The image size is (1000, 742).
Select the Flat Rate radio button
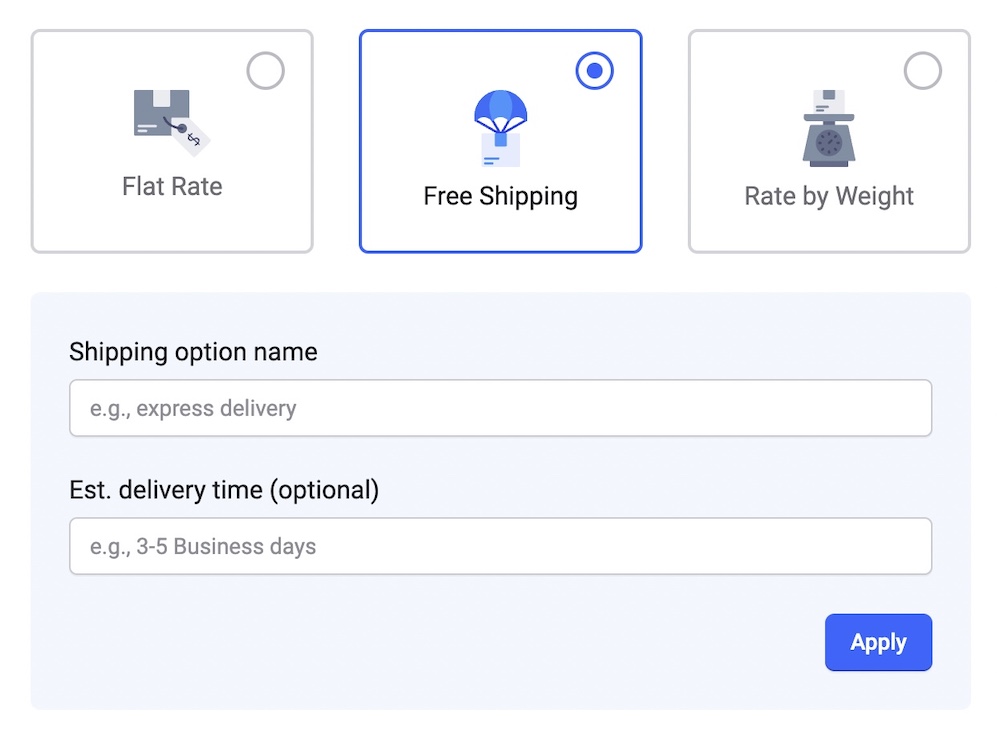pyautogui.click(x=265, y=71)
